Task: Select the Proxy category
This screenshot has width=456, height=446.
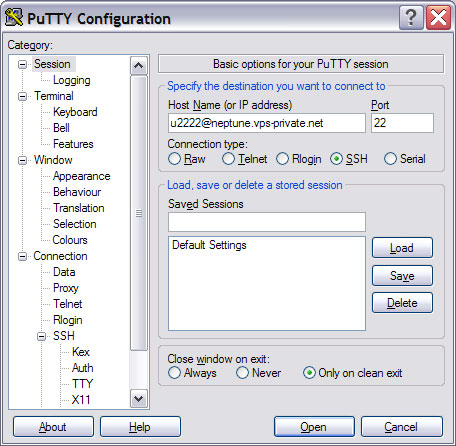Action: point(66,288)
